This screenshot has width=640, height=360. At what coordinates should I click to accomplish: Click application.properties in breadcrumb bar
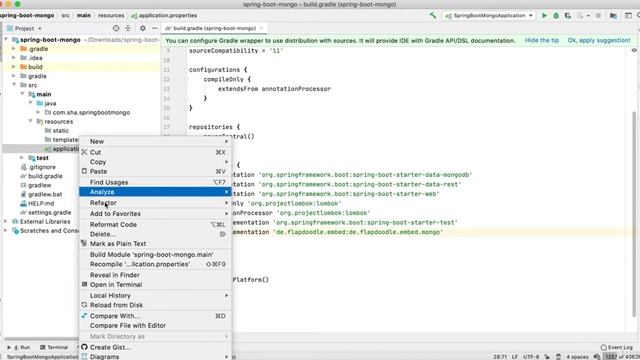click(164, 16)
